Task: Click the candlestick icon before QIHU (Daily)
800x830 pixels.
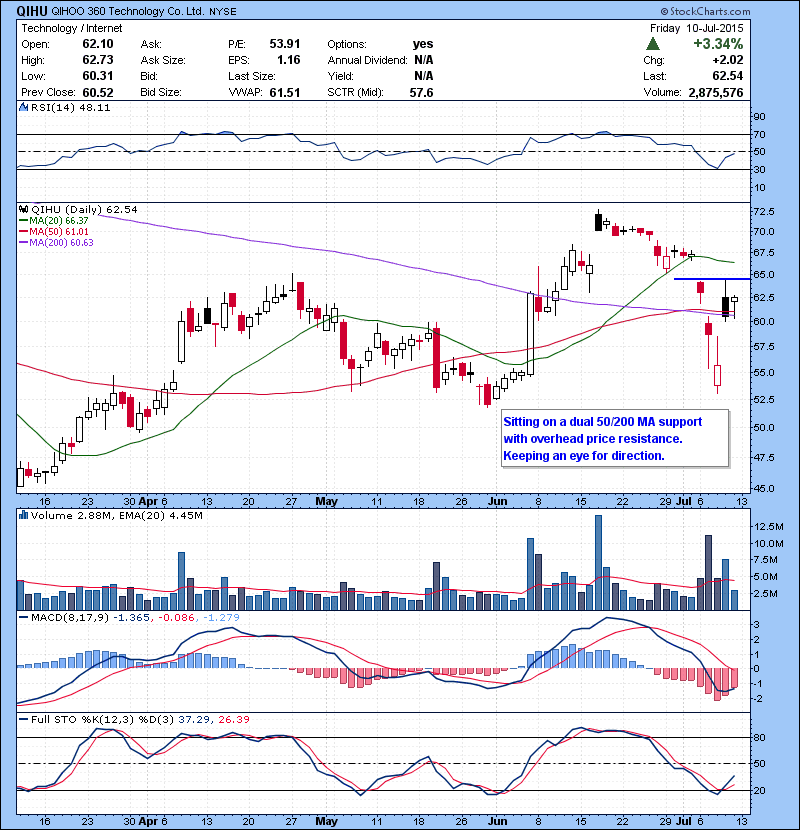Action: pos(23,210)
